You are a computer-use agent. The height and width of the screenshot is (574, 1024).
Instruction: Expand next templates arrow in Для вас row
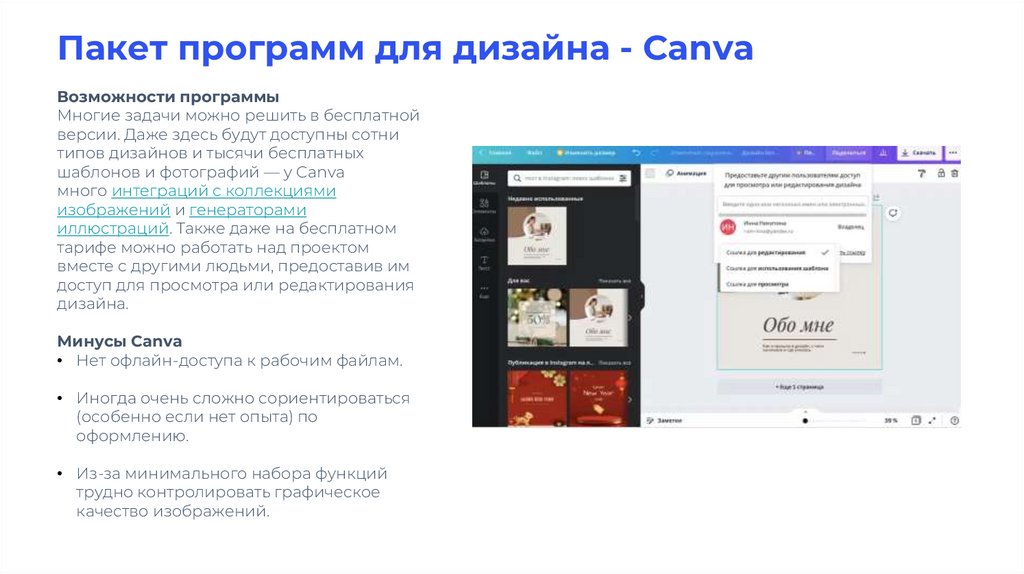coord(630,318)
